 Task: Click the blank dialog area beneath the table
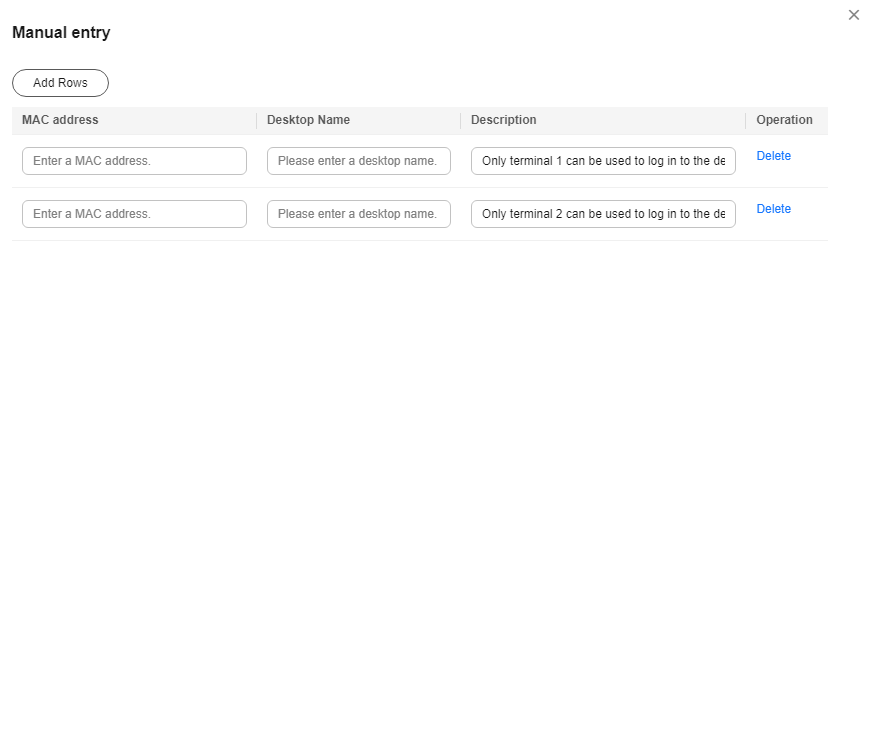click(x=420, y=480)
